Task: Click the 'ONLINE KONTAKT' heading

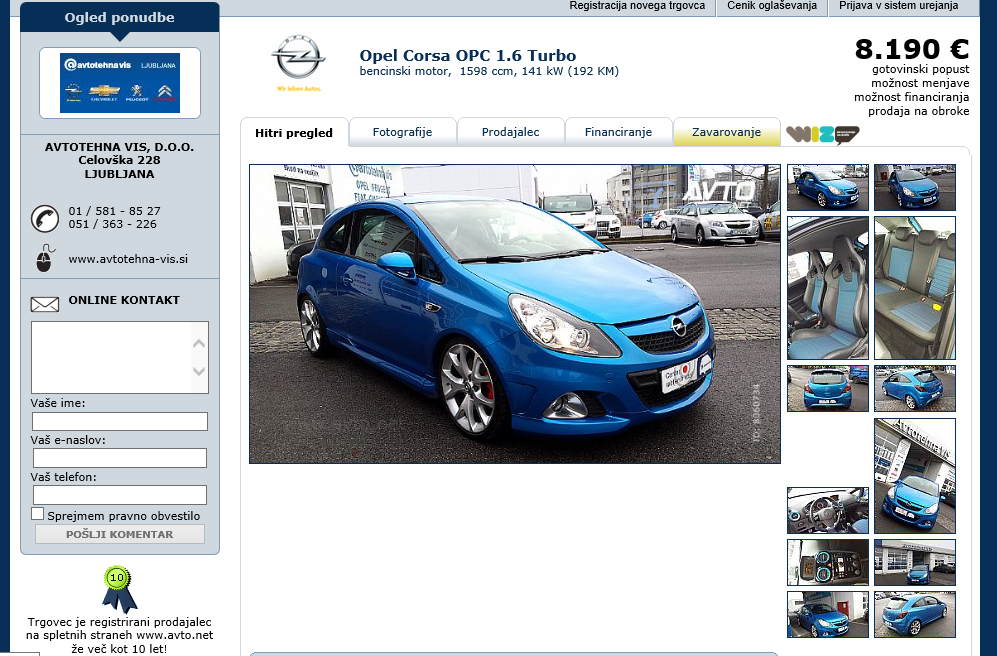Action: (x=124, y=300)
